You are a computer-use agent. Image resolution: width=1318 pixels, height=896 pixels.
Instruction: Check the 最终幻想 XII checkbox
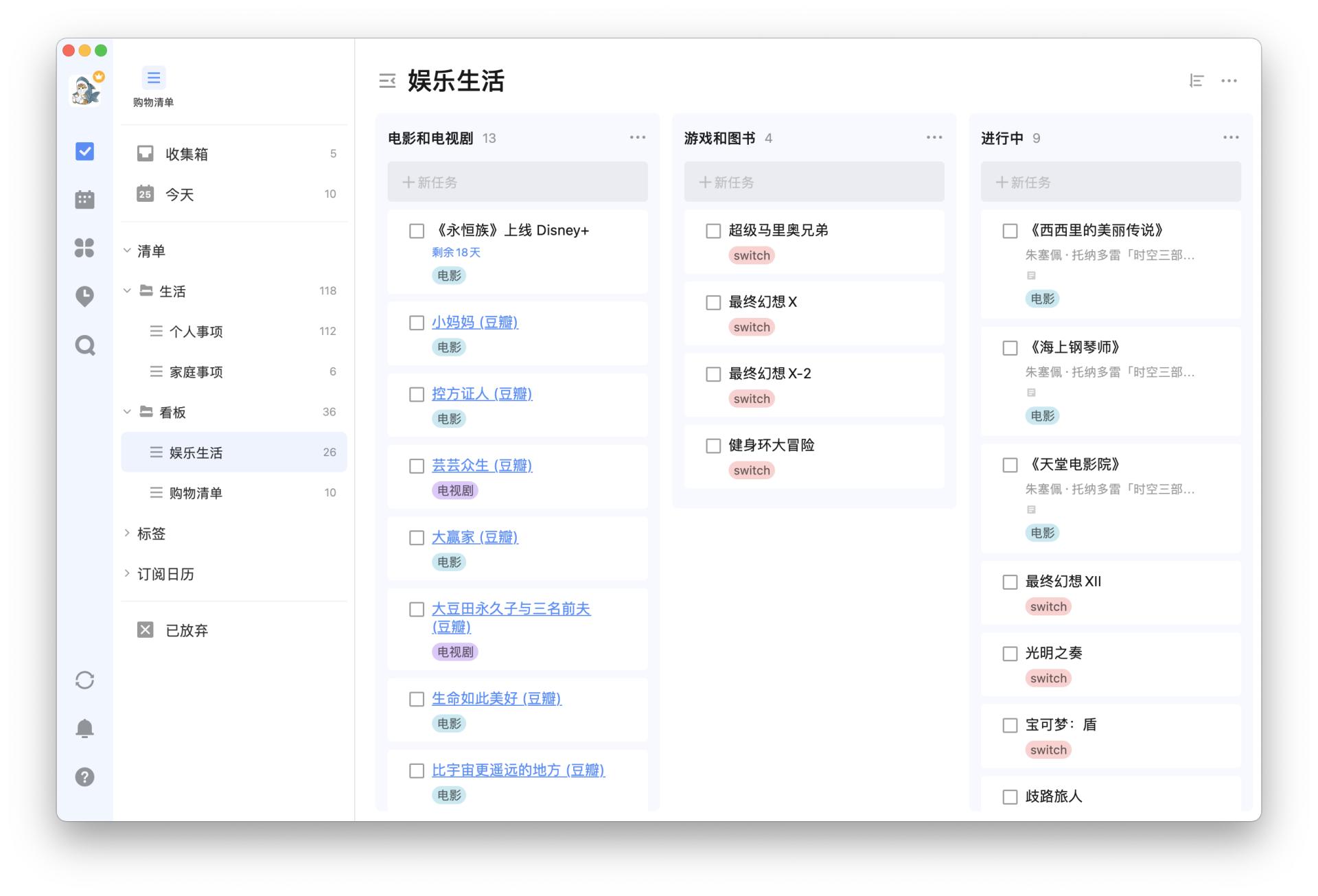click(1010, 582)
